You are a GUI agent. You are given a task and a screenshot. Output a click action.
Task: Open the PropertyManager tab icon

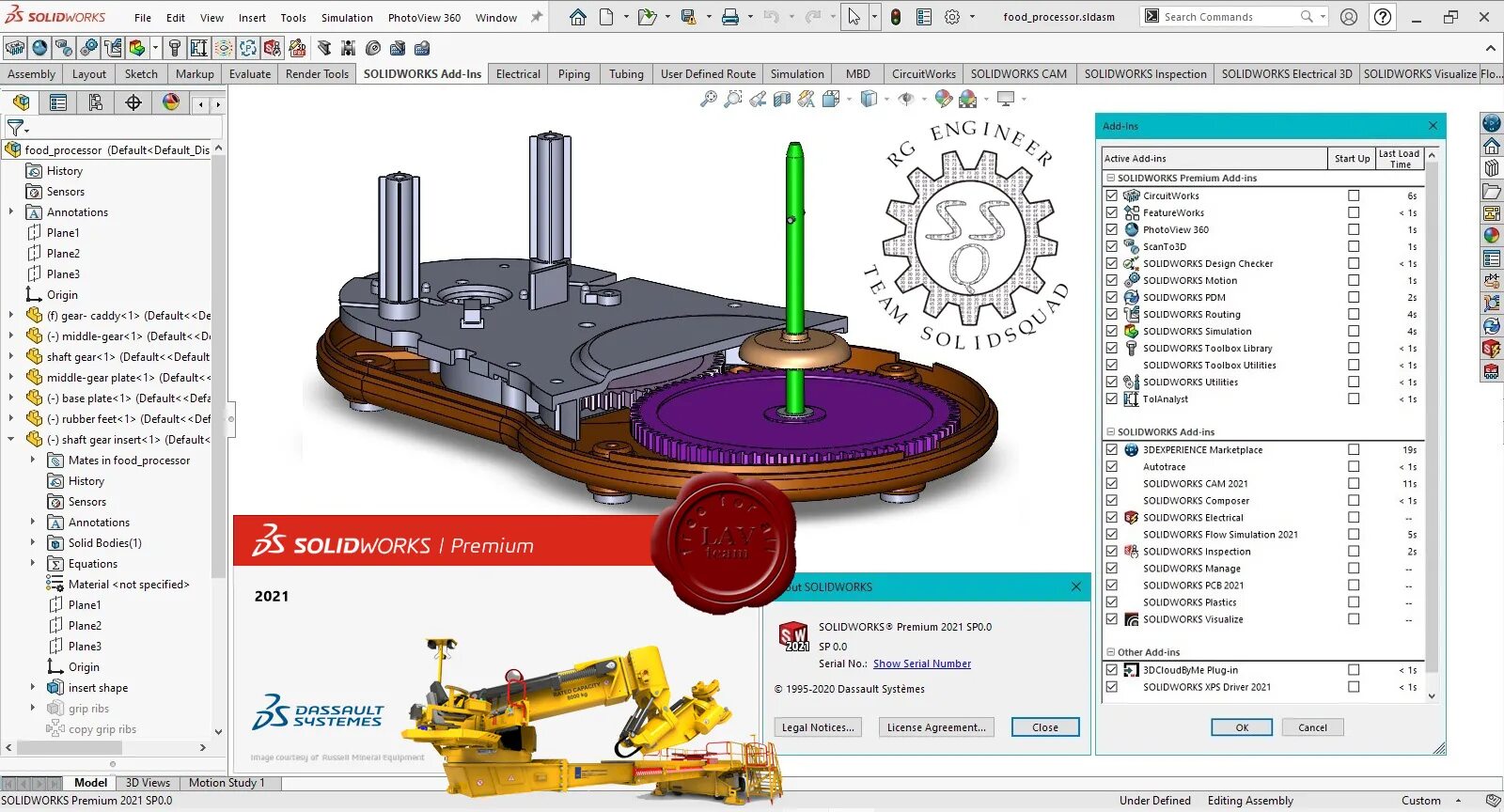click(58, 102)
